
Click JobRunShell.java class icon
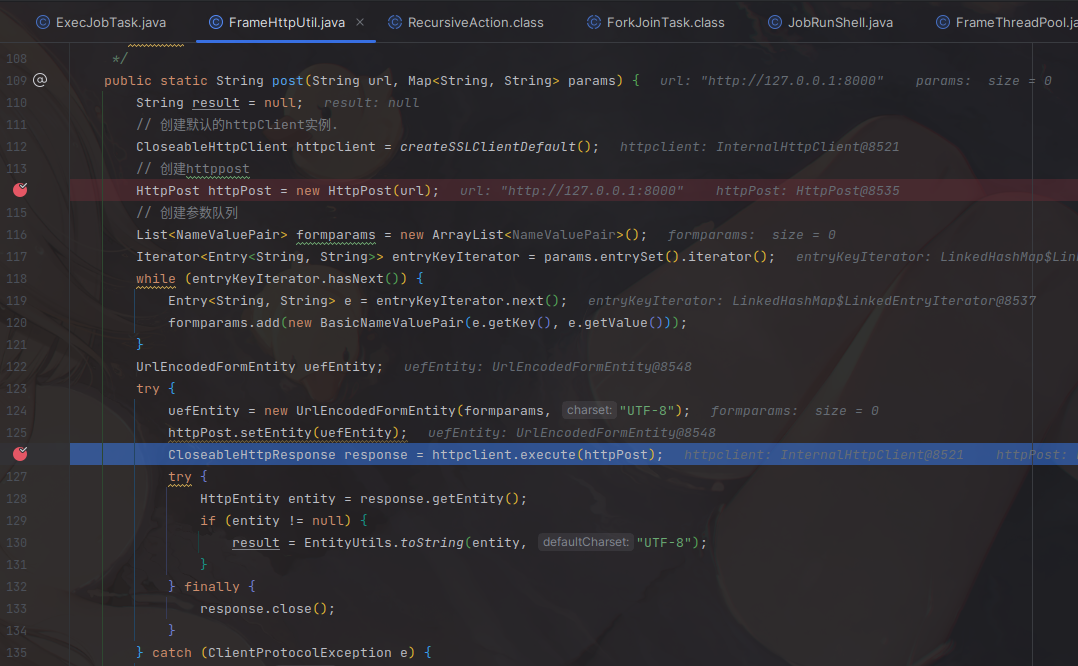coord(775,23)
